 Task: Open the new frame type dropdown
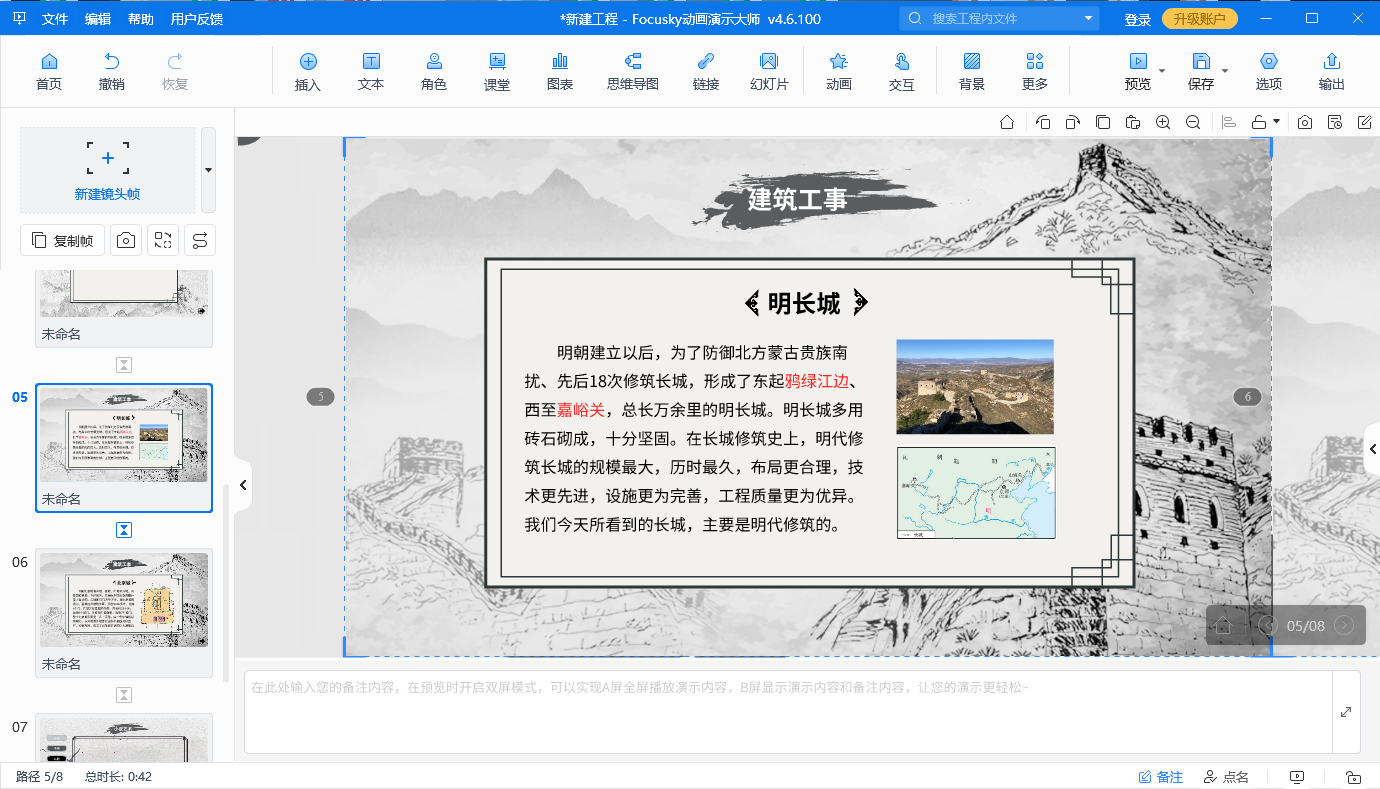208,170
